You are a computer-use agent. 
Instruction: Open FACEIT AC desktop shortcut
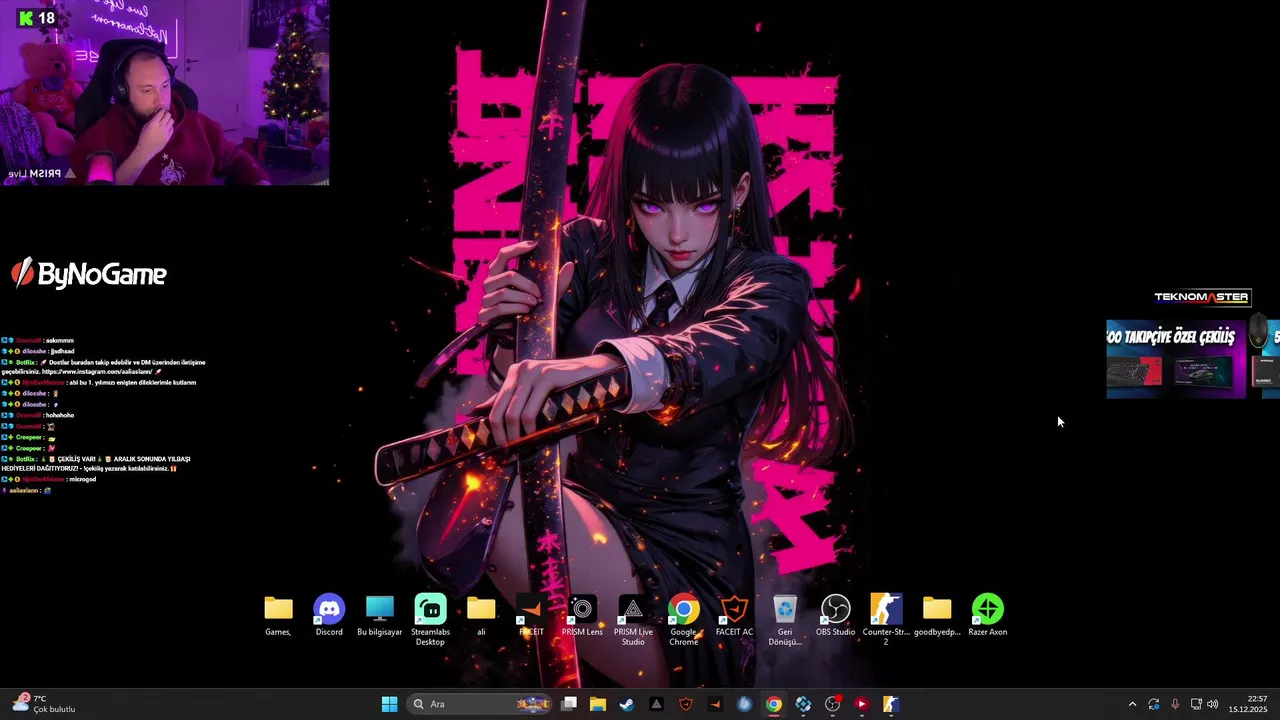click(734, 615)
